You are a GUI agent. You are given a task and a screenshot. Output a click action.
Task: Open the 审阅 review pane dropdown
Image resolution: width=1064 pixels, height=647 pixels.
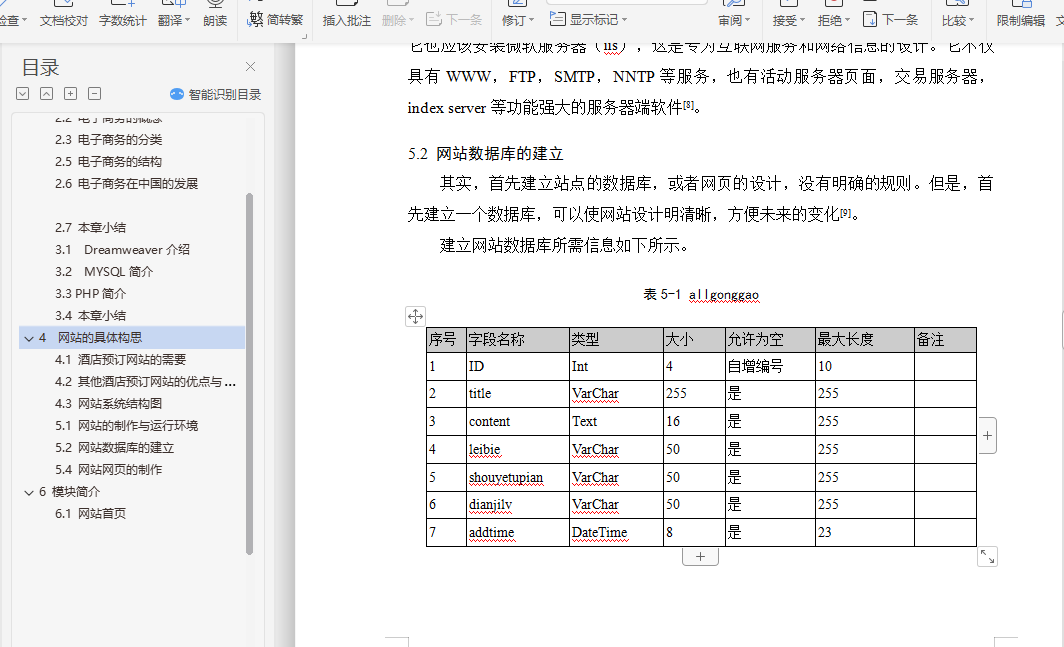click(x=734, y=20)
